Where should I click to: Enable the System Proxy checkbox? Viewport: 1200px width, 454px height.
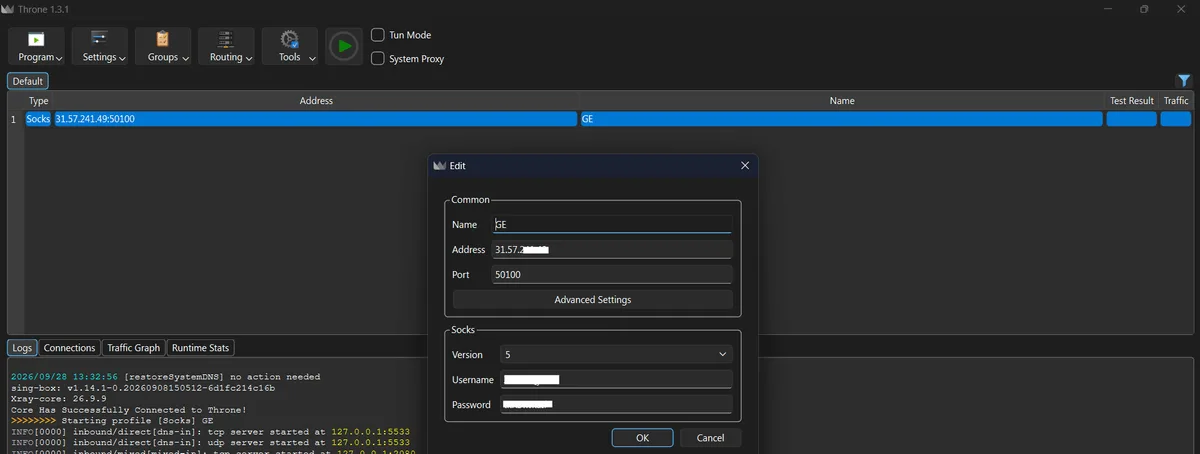(x=378, y=59)
